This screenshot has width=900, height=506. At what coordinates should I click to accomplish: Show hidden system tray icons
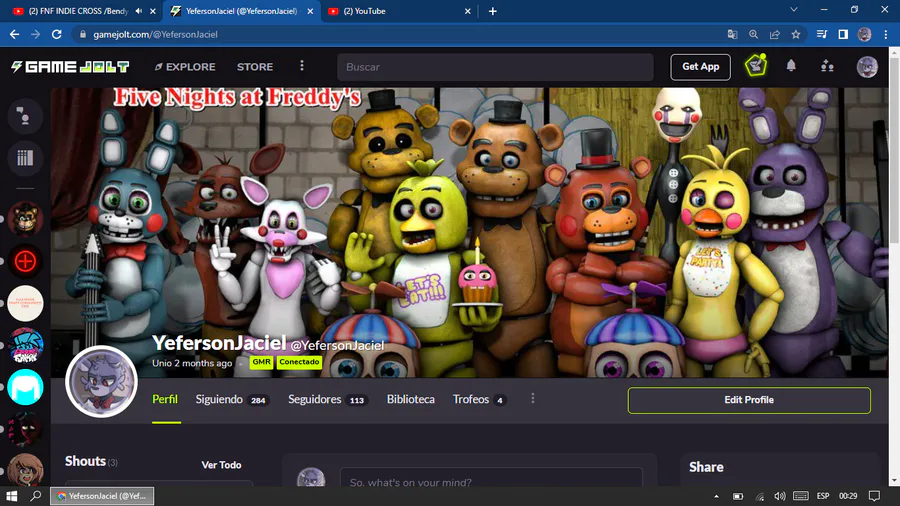pos(716,496)
